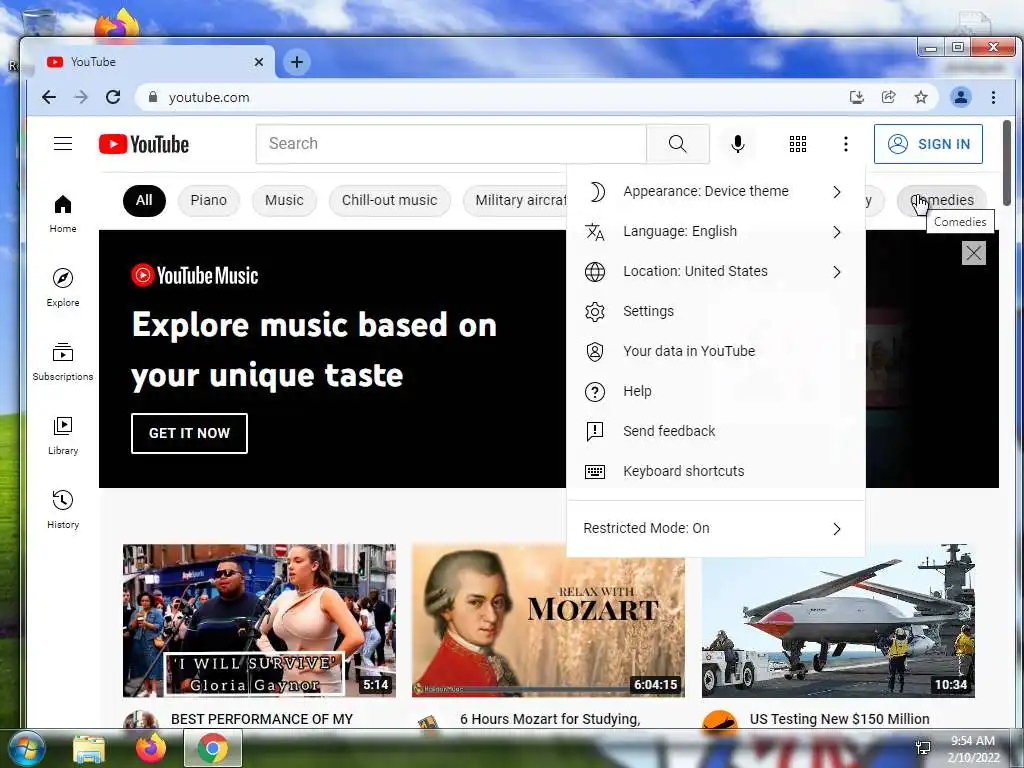The height and width of the screenshot is (768, 1024).
Task: Reload the page with the refresh icon
Action: point(113,97)
